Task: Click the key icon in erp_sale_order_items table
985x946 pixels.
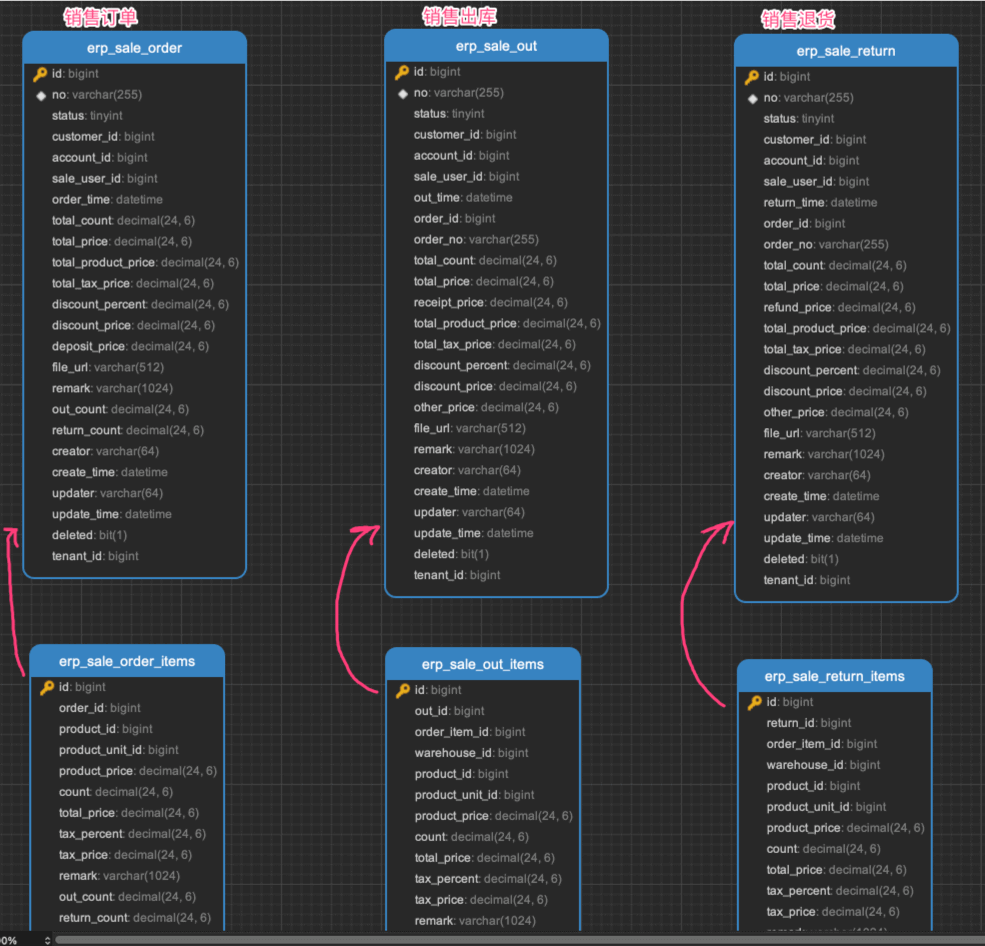Action: coord(47,688)
